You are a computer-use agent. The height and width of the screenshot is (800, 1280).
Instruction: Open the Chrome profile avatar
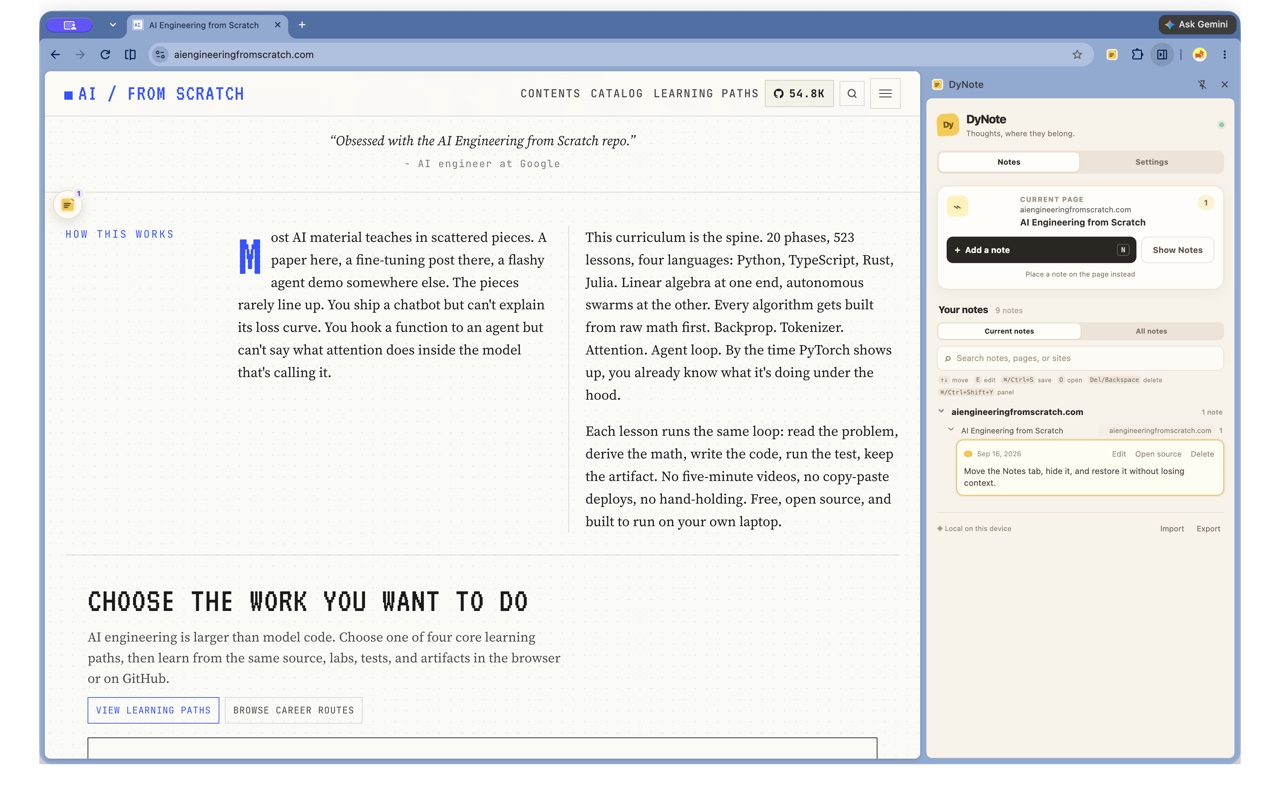1199,55
